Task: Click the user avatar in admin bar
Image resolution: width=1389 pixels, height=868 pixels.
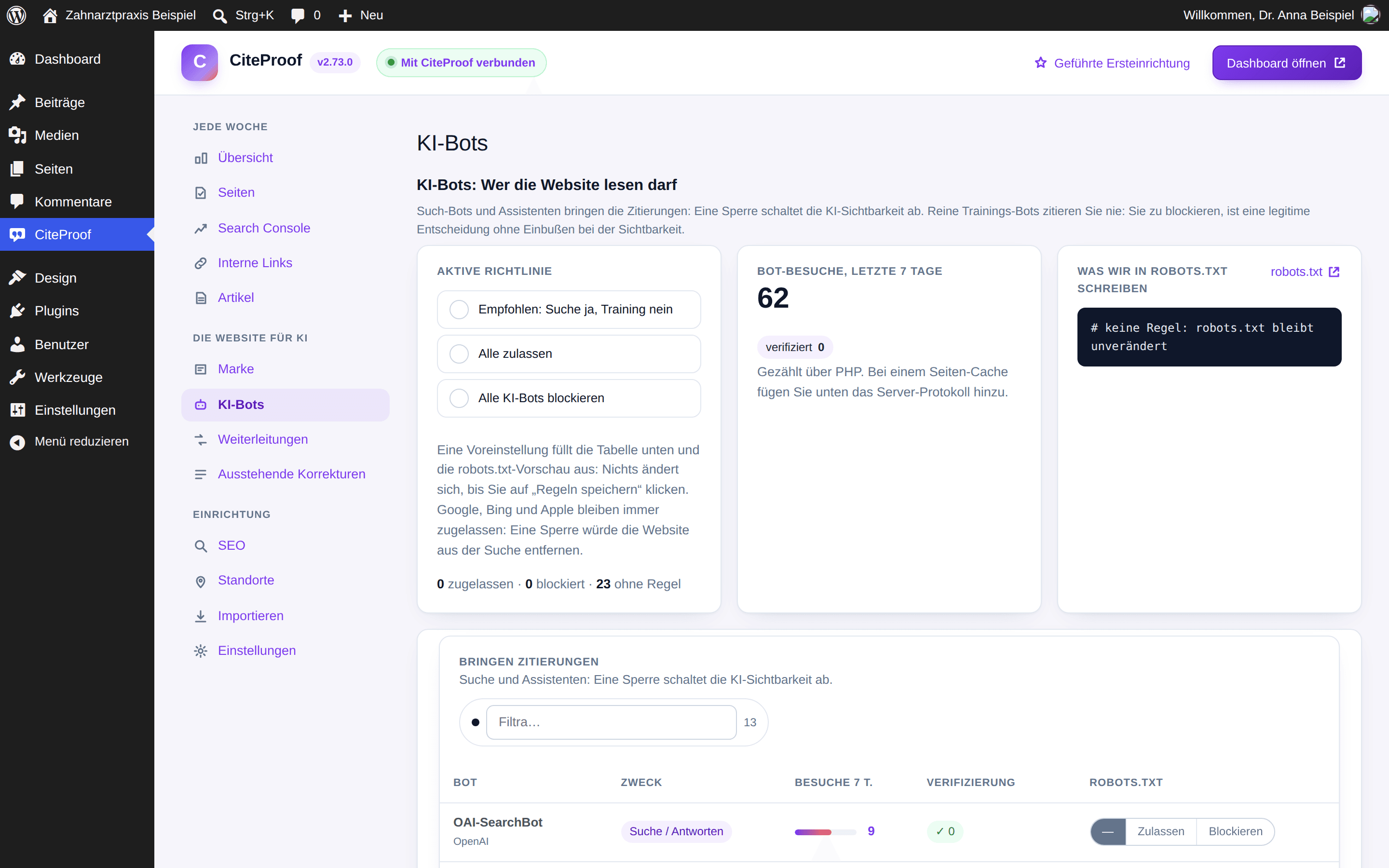Action: click(1371, 15)
